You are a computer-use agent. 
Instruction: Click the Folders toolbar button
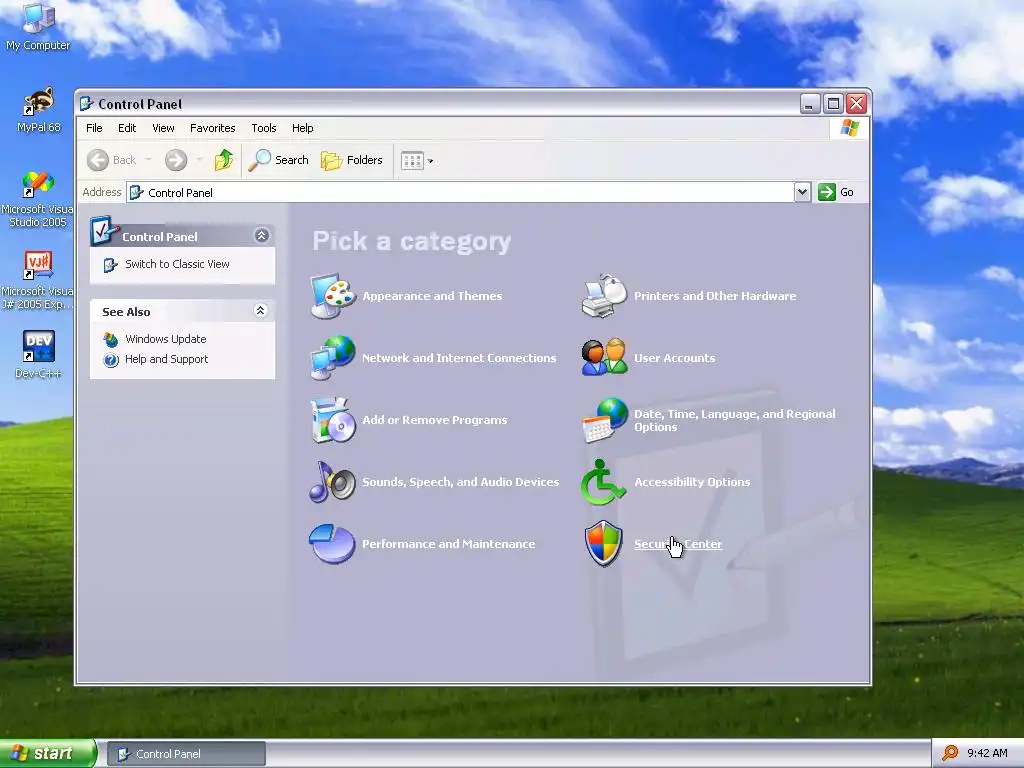coord(351,160)
